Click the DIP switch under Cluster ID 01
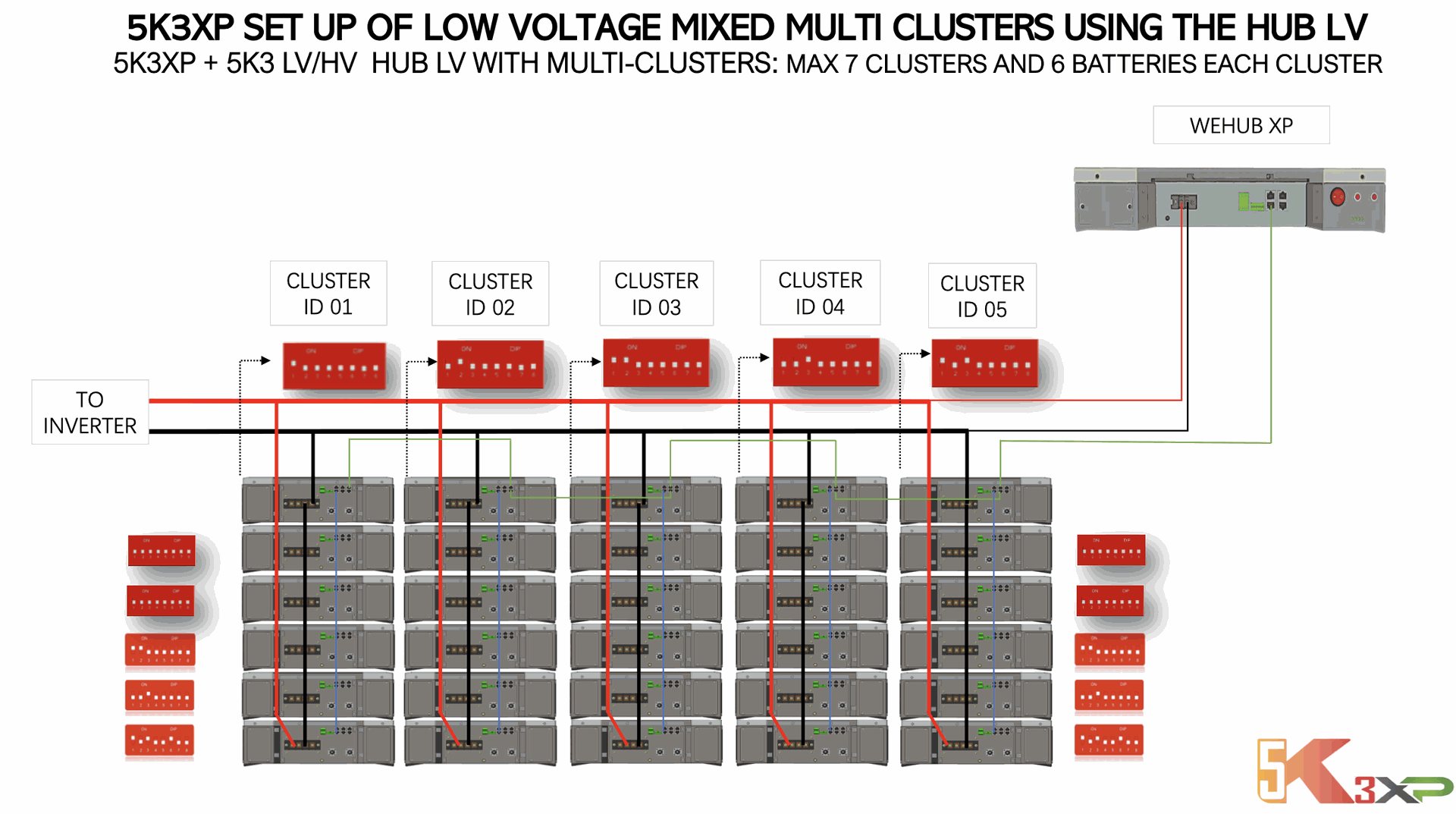This screenshot has width=1456, height=814. coord(334,366)
